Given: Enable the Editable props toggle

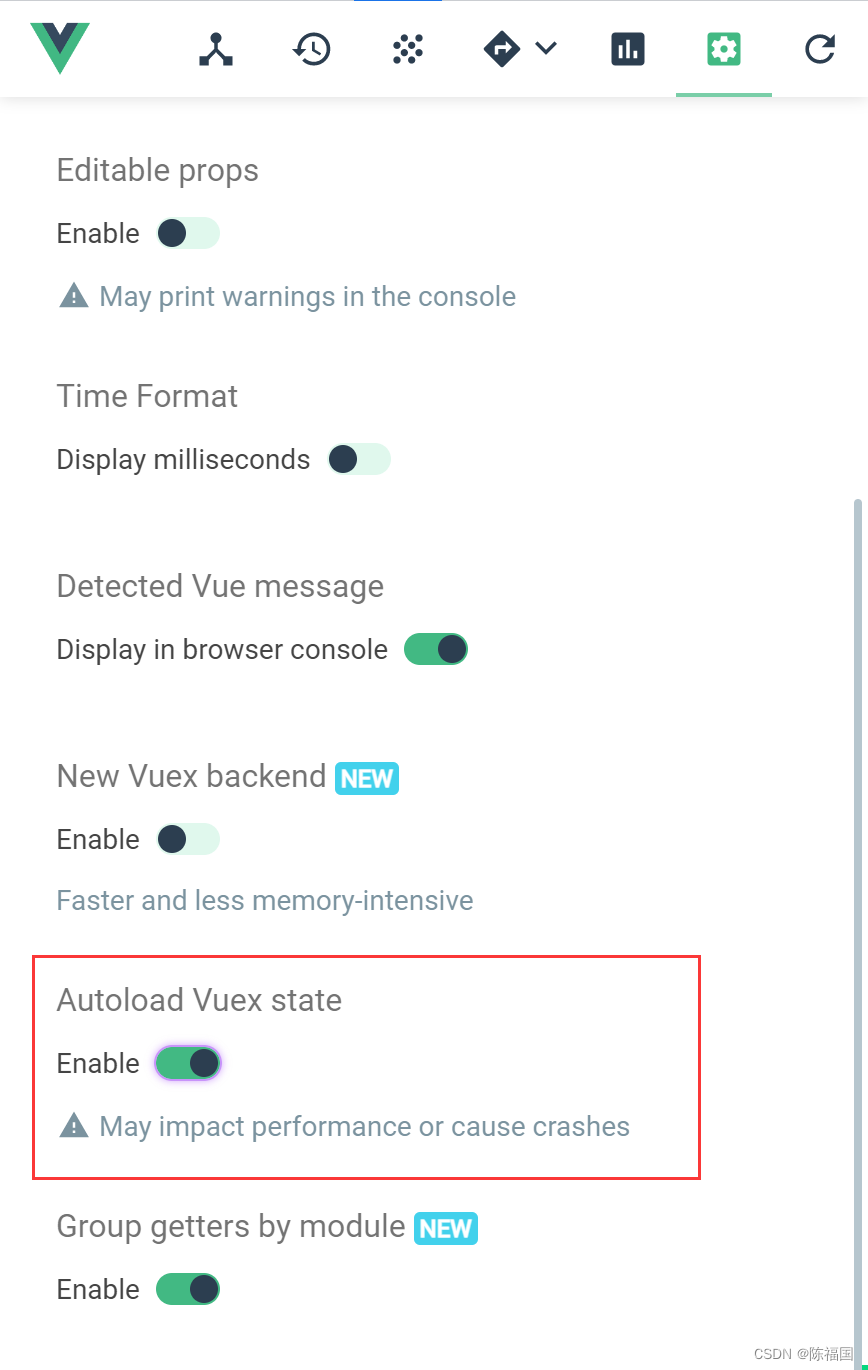Looking at the screenshot, I should point(187,233).
